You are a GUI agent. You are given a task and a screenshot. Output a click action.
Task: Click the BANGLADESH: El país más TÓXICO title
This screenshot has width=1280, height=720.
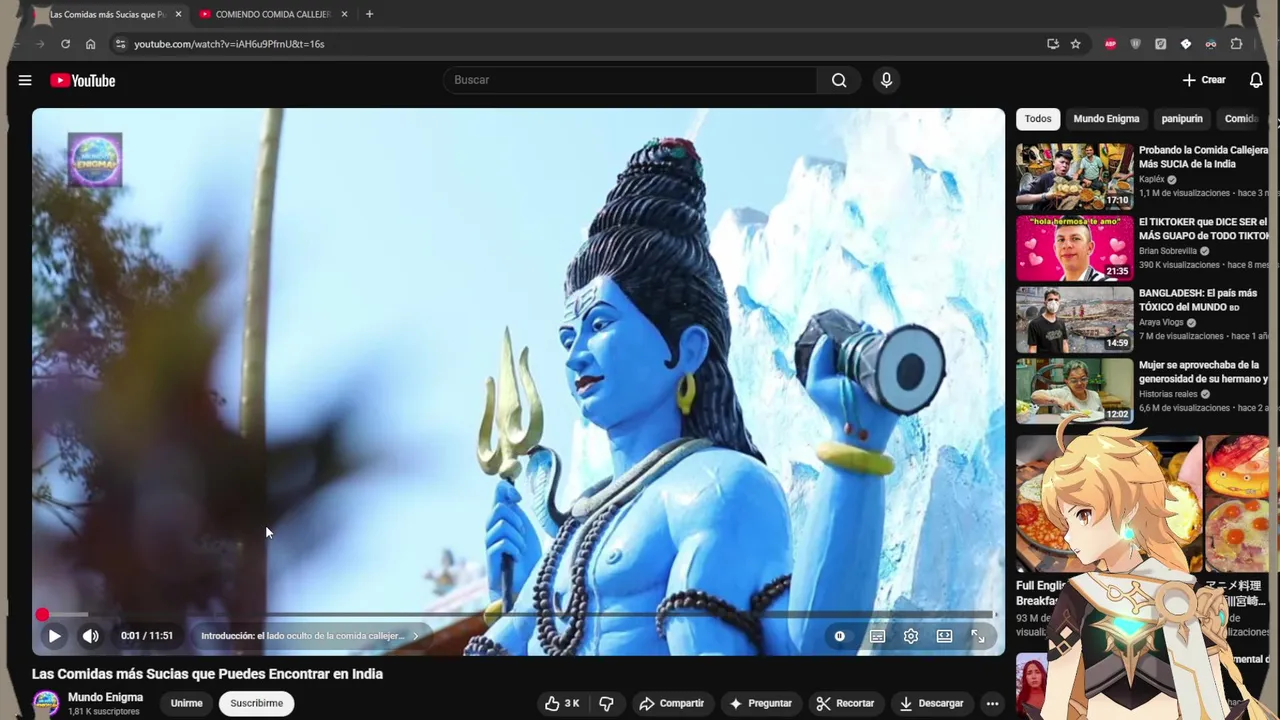[x=1198, y=300]
